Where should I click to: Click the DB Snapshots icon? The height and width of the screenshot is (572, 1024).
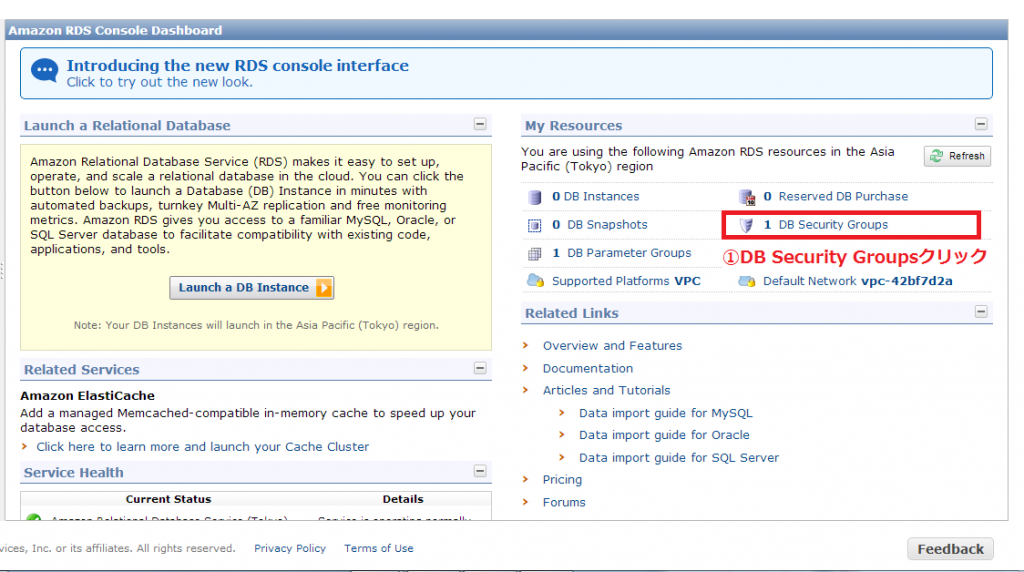pyautogui.click(x=535, y=225)
